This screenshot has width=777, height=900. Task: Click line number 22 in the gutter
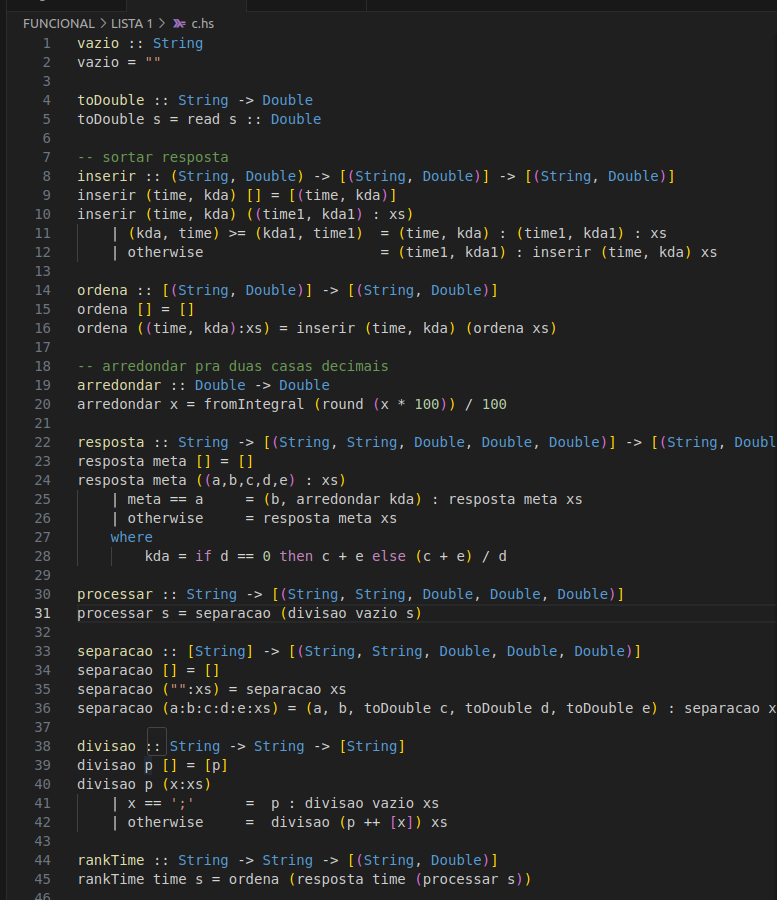pos(42,442)
